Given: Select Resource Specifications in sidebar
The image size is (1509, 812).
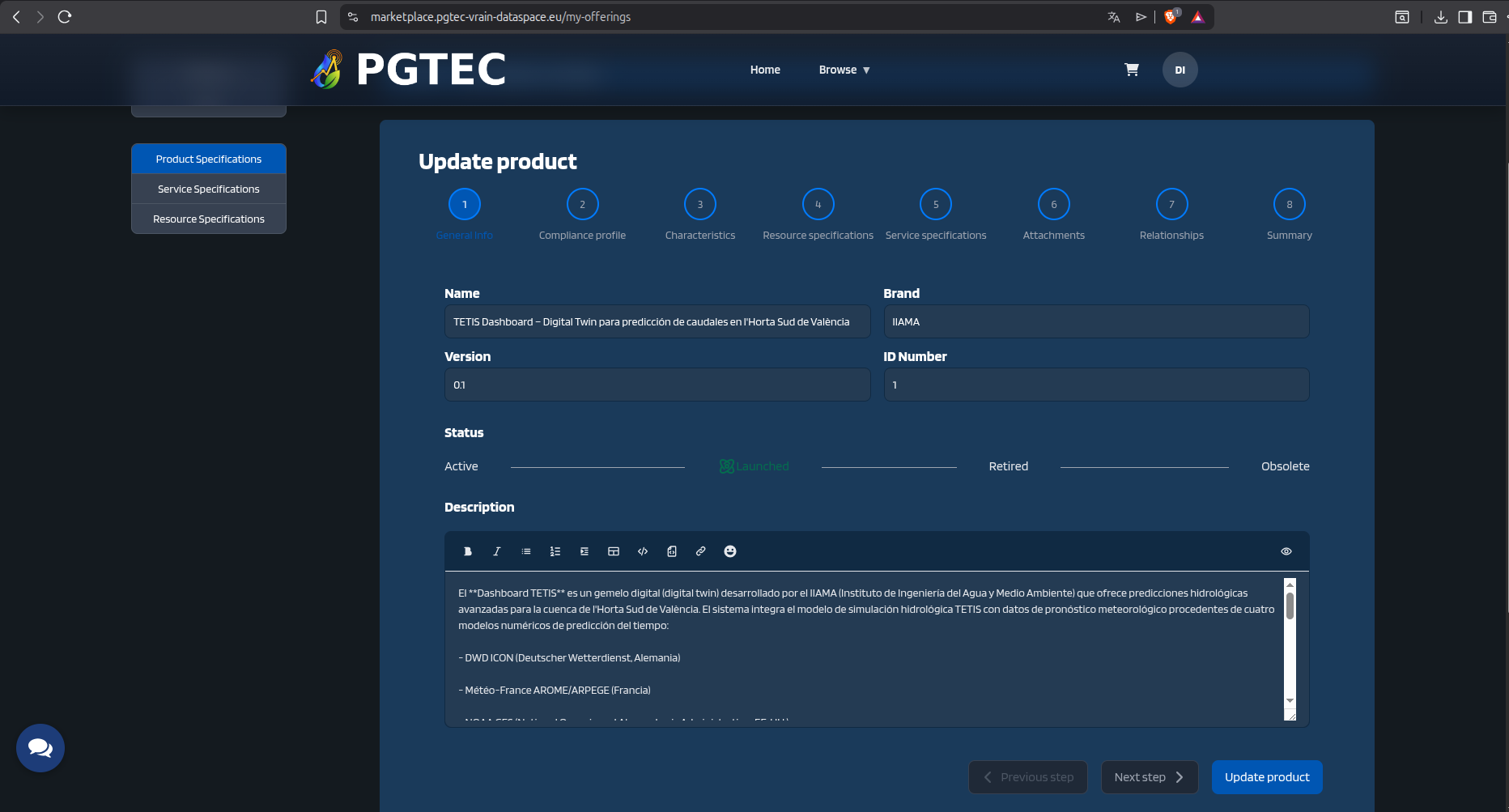Looking at the screenshot, I should point(209,219).
